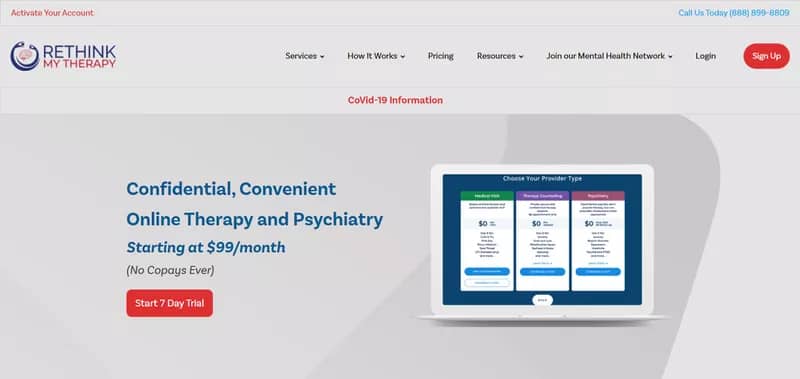Click the Confidential, Convenient headline text
Viewport: 800px width, 379px height.
tap(231, 189)
